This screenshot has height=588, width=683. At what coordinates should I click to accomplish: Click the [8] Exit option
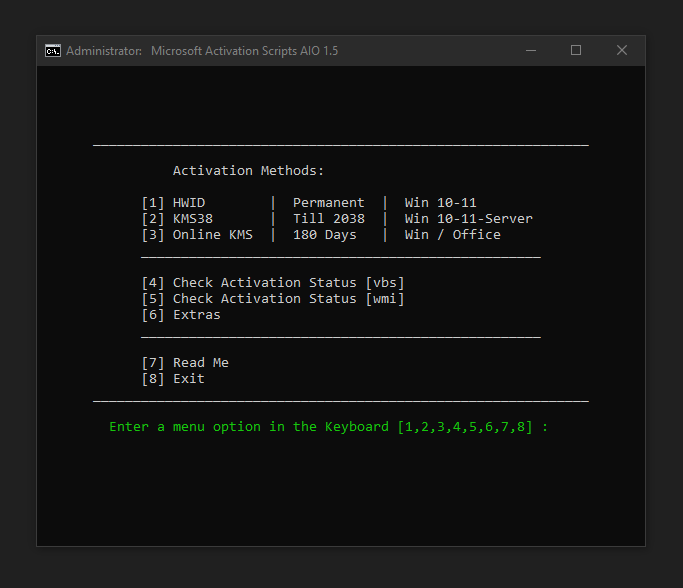pyautogui.click(x=173, y=379)
